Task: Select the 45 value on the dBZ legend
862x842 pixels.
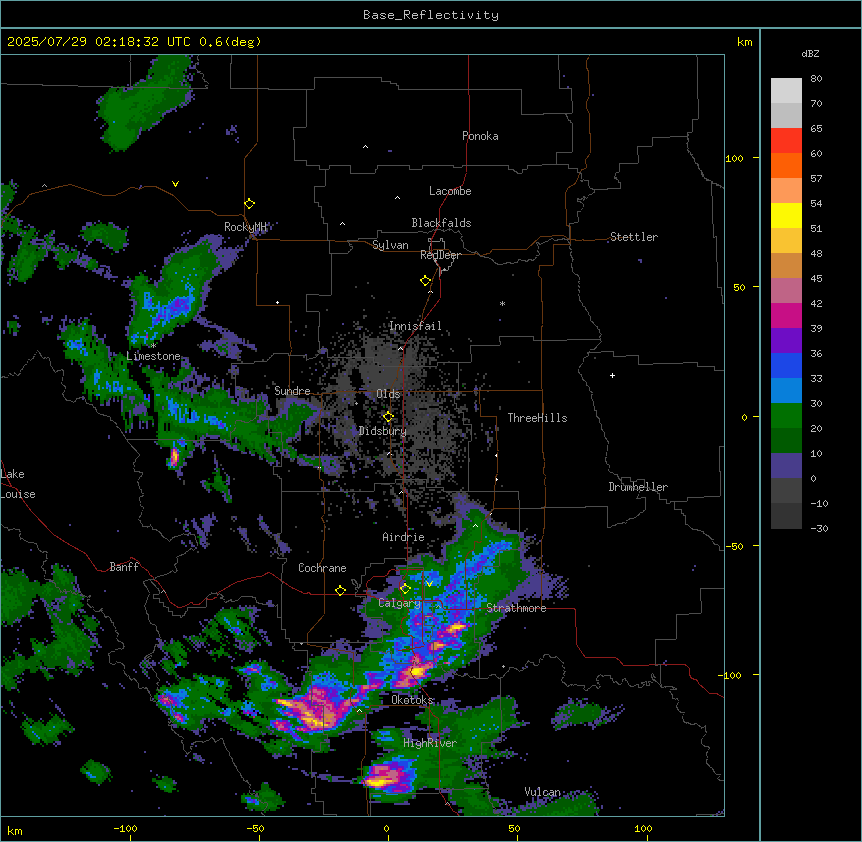Action: pyautogui.click(x=816, y=279)
